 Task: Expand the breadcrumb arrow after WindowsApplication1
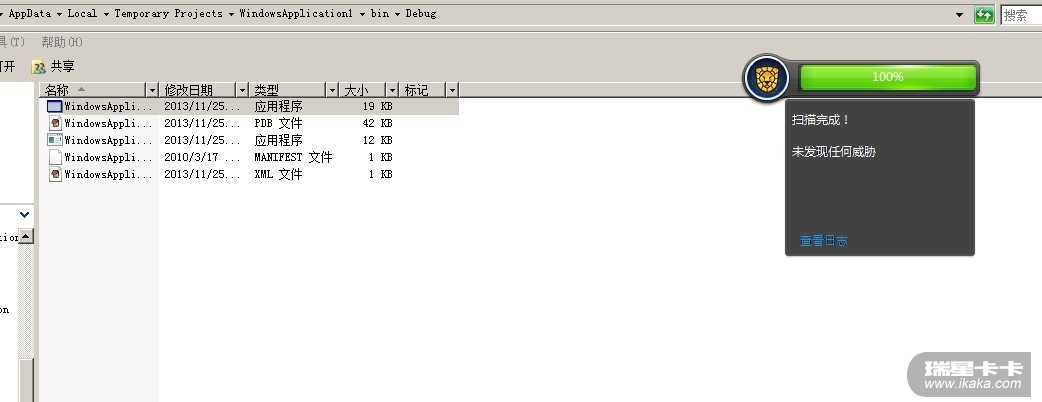pyautogui.click(x=362, y=14)
